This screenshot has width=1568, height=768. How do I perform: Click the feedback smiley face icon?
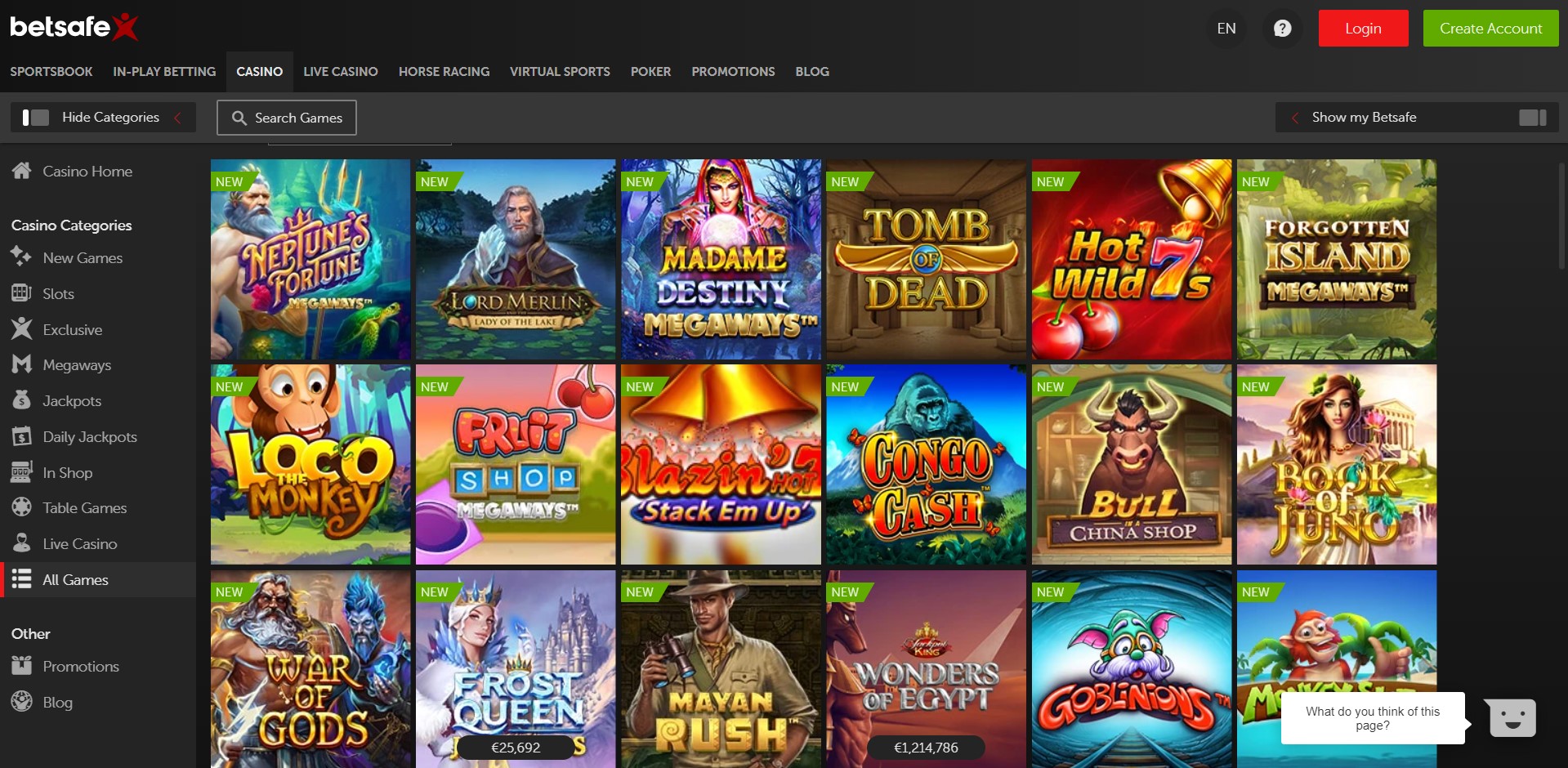tap(1512, 718)
